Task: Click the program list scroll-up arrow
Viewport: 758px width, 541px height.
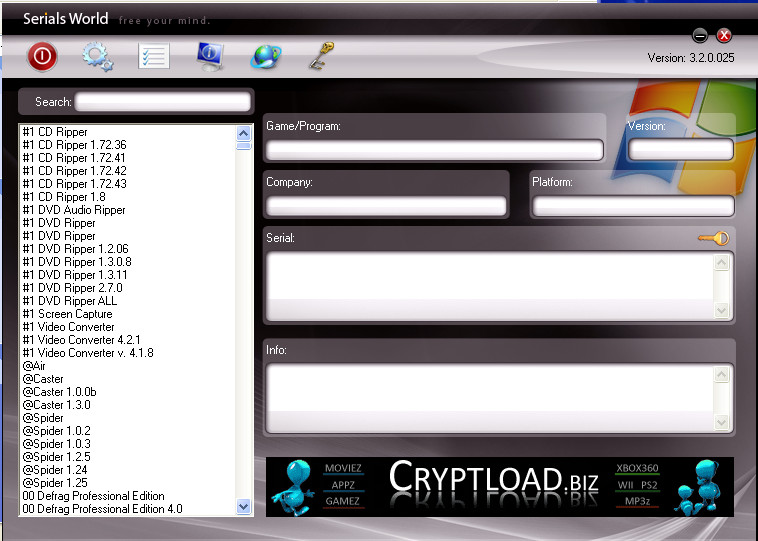Action: point(244,133)
